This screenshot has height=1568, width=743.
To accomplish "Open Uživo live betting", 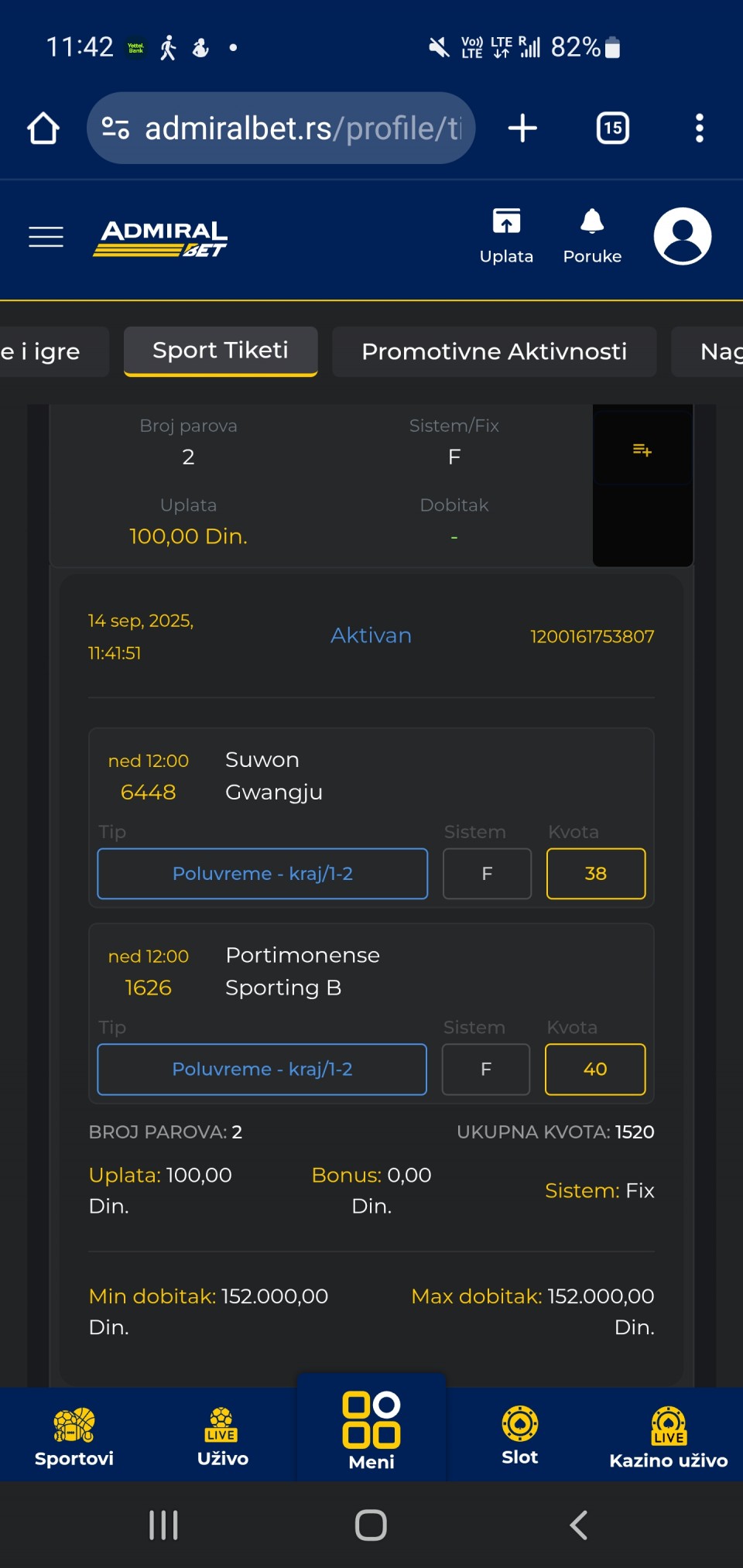I will [x=223, y=1436].
